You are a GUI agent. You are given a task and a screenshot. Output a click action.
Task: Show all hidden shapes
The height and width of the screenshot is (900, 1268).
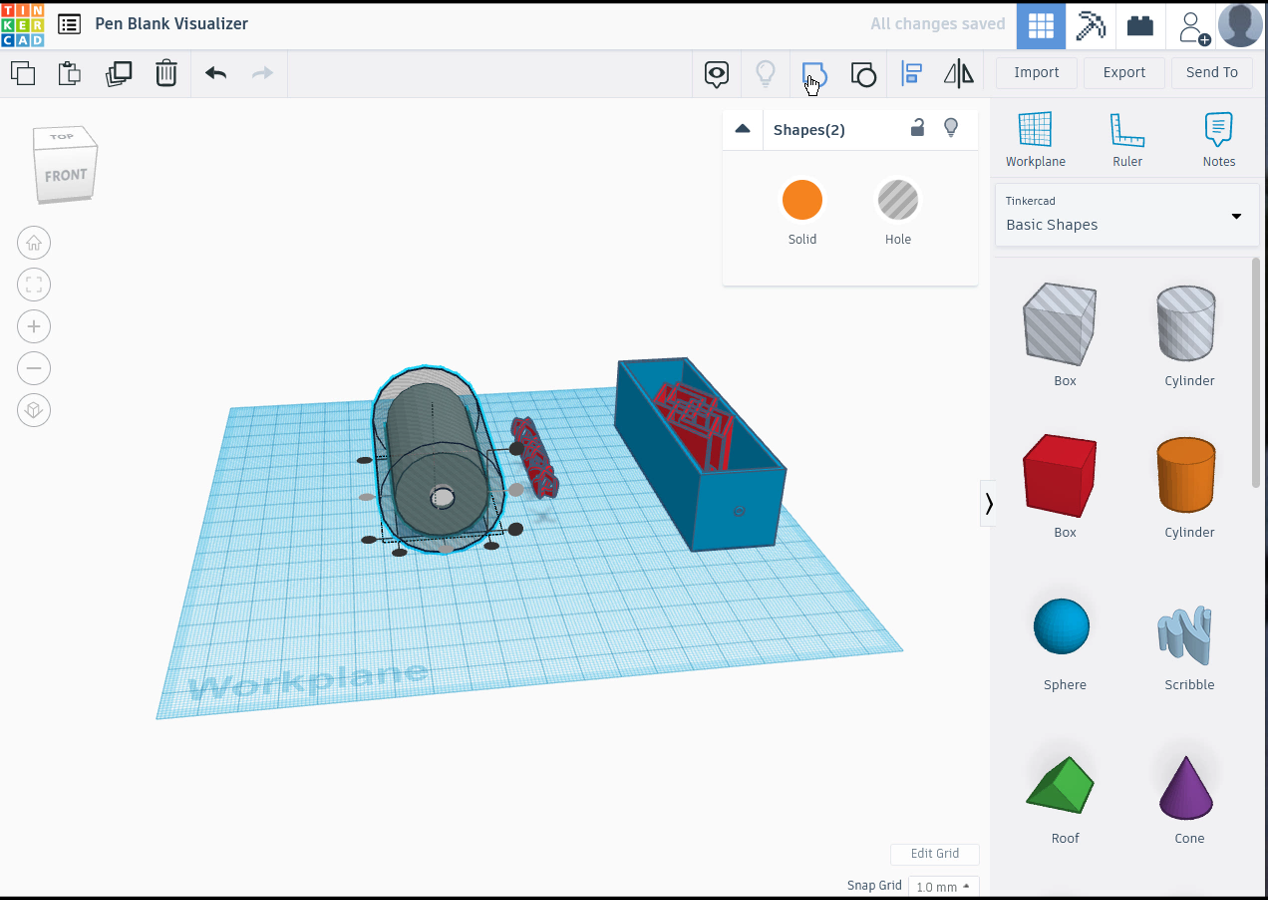(765, 74)
